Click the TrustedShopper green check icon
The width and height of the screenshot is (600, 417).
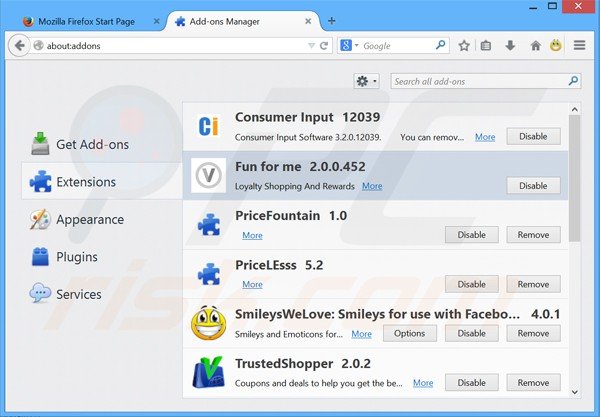pos(209,372)
